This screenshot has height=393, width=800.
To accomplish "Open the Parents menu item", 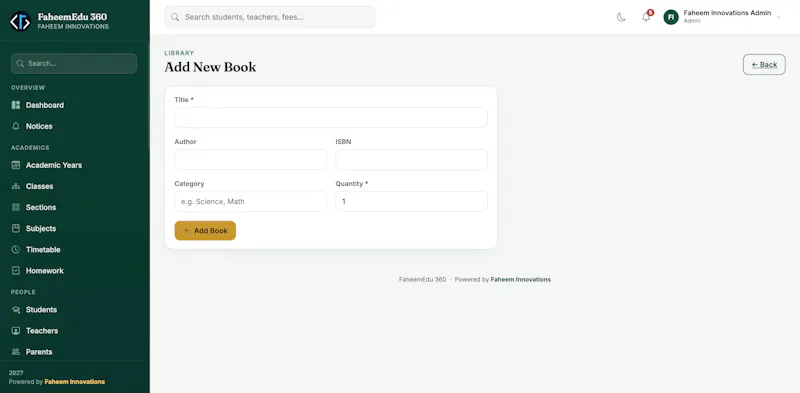I will tap(73, 352).
